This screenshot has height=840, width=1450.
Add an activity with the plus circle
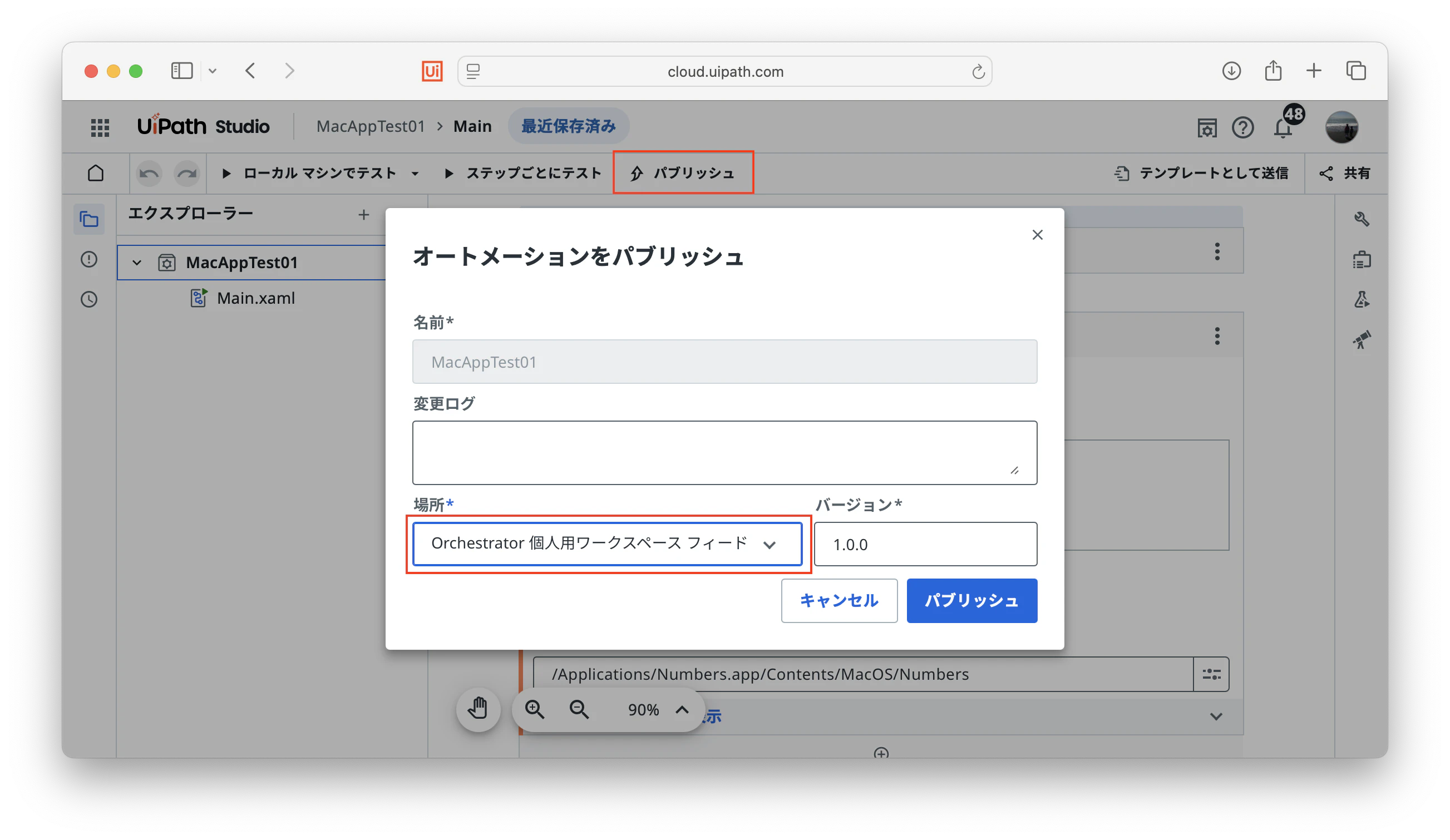[881, 753]
